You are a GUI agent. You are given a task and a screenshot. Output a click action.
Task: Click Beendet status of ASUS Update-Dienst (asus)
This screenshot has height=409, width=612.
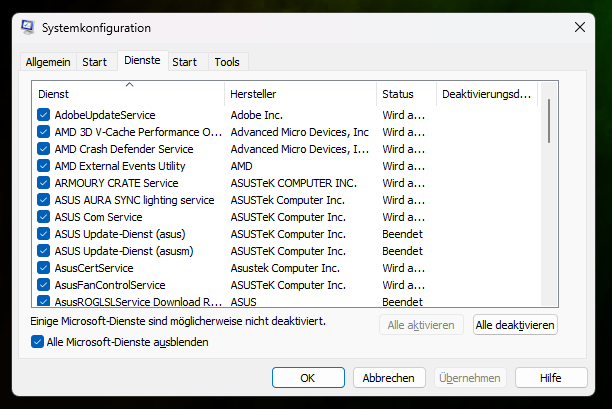(402, 234)
